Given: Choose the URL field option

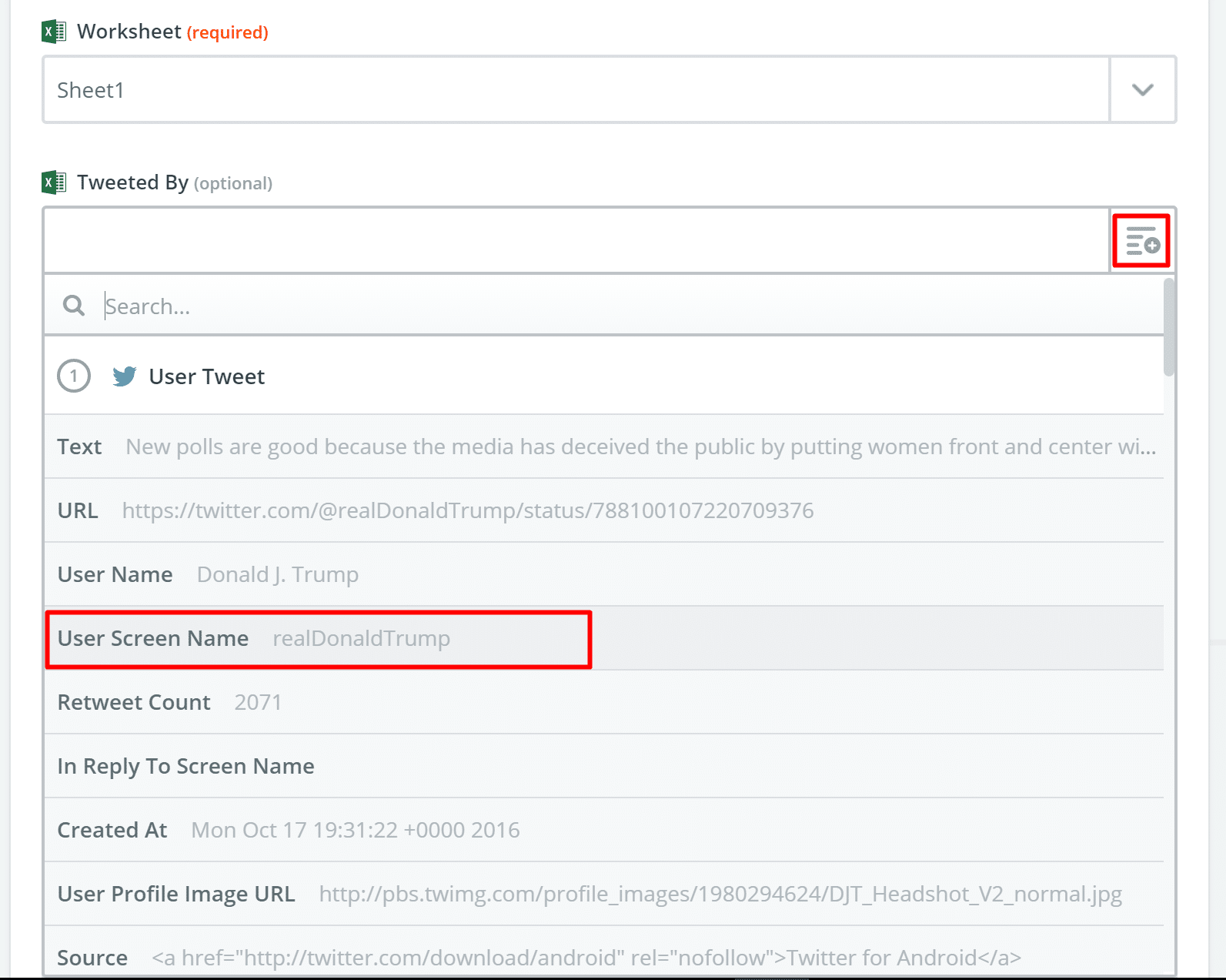Looking at the screenshot, I should tap(603, 510).
